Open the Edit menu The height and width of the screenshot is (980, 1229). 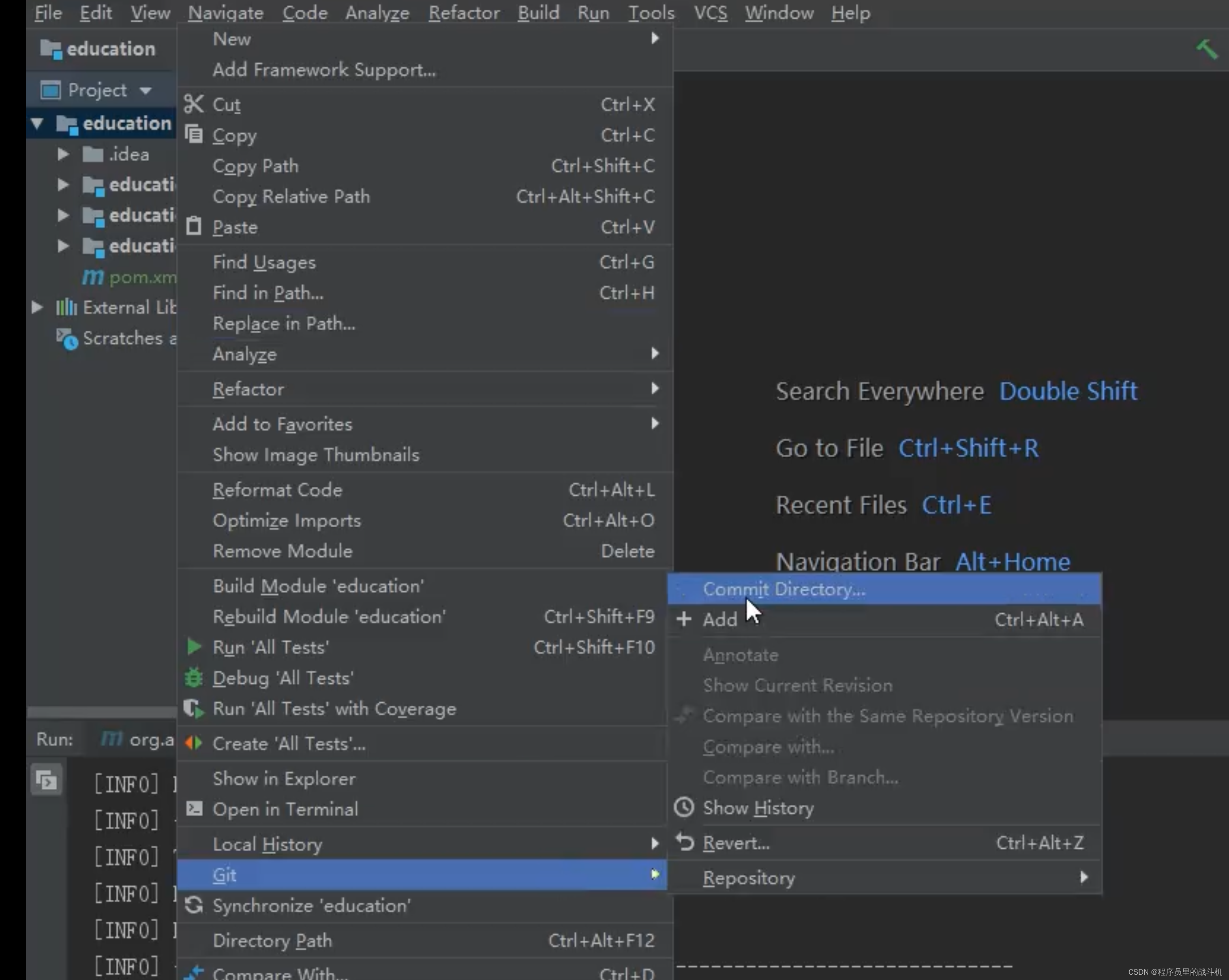click(95, 13)
